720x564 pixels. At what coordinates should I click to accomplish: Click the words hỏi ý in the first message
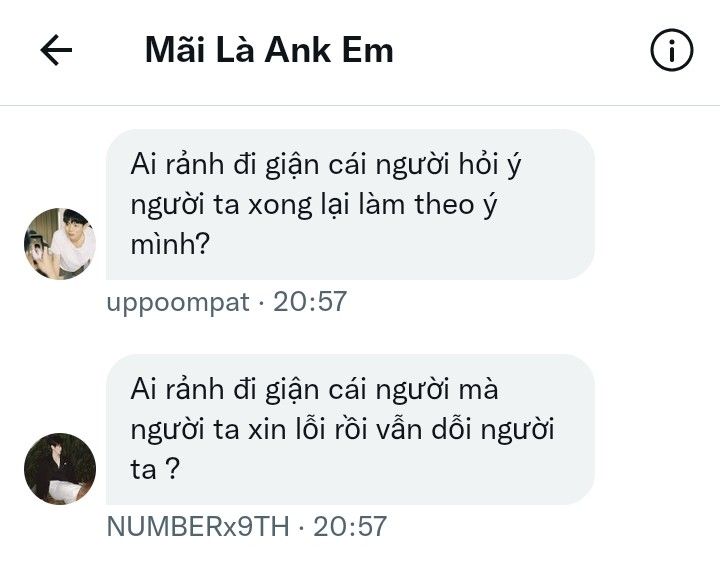490,165
